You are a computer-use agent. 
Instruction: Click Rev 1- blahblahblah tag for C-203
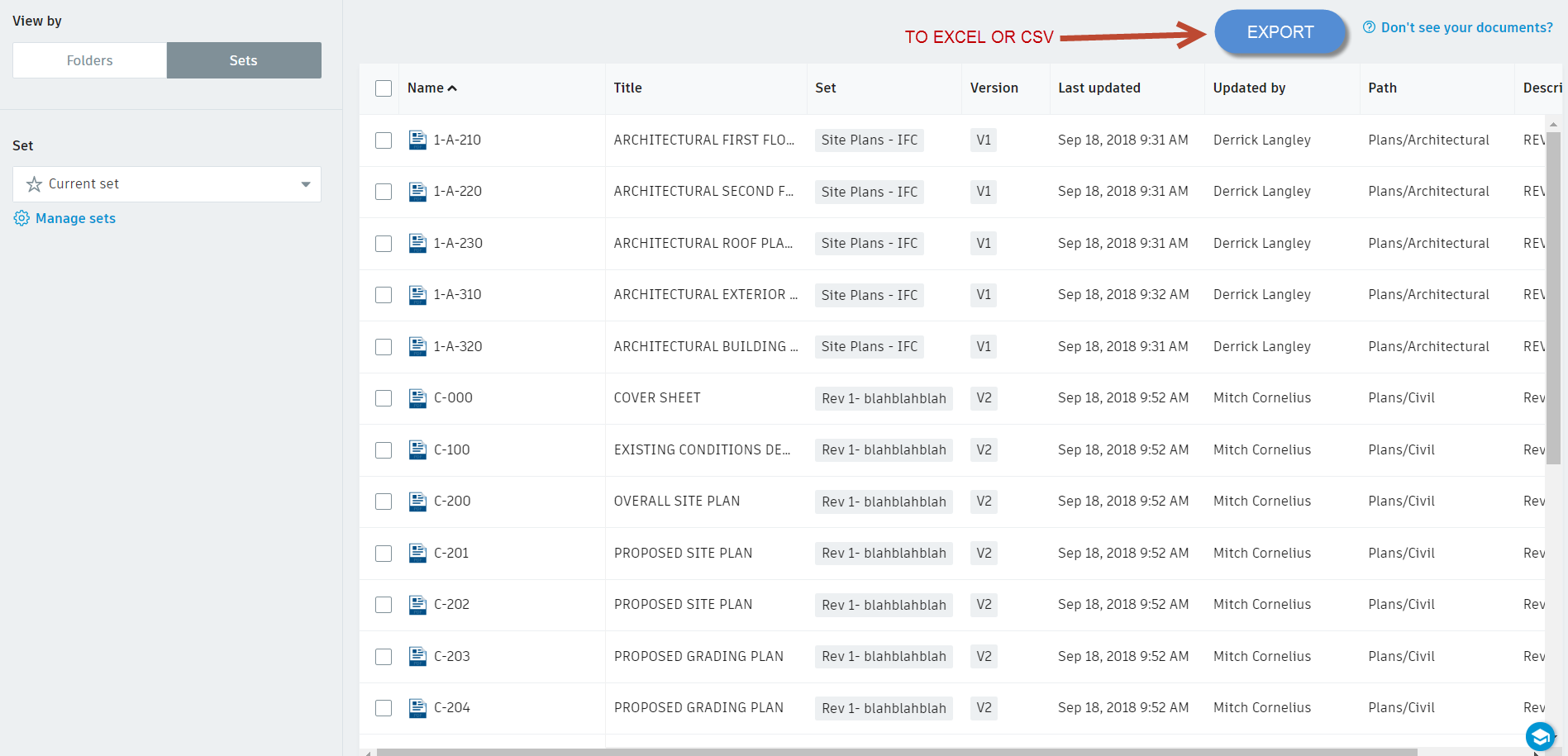[884, 656]
